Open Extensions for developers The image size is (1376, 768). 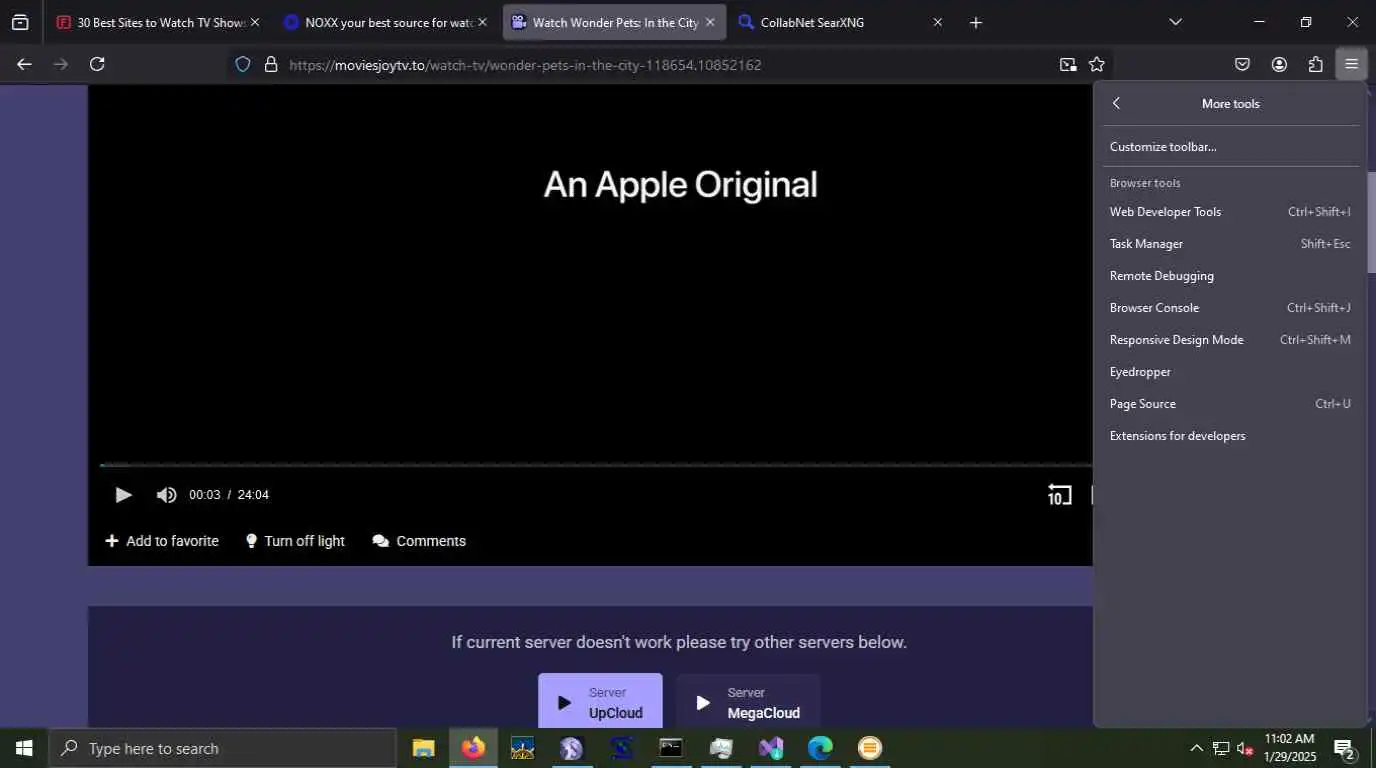pyautogui.click(x=1230, y=436)
